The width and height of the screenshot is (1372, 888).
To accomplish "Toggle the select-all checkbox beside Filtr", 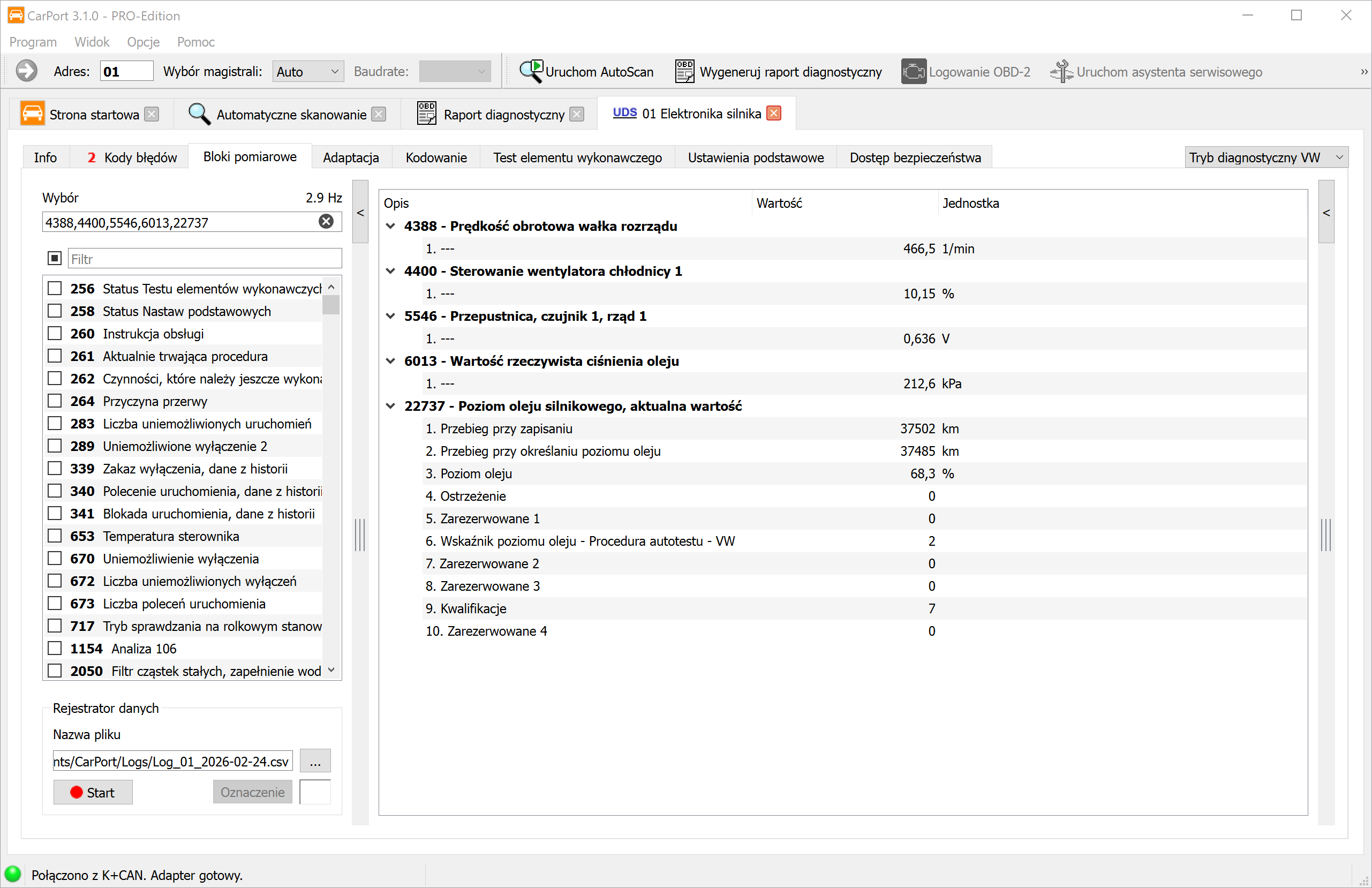I will 55,258.
